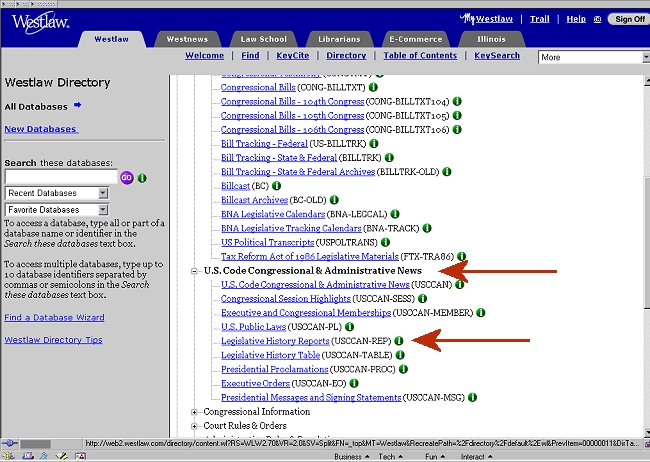This screenshot has width=650, height=462.
Task: Open Executive Orders database link
Action: tap(255, 383)
